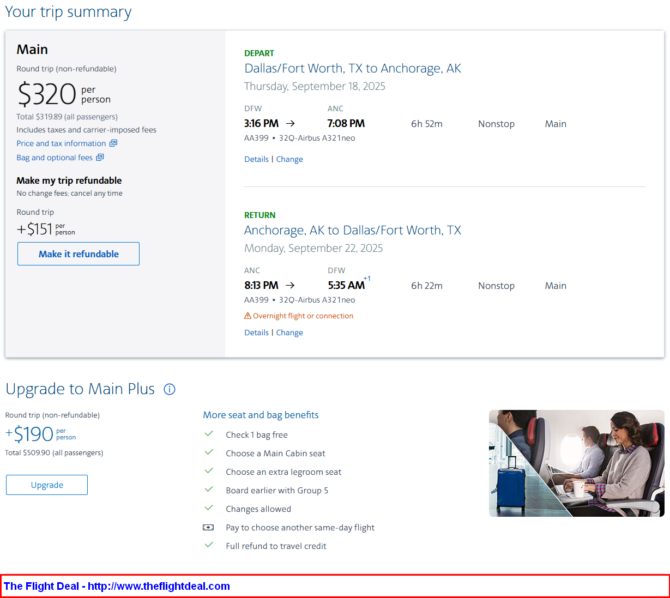Click the $320 per person price
The width and height of the screenshot is (670, 598).
coord(64,94)
